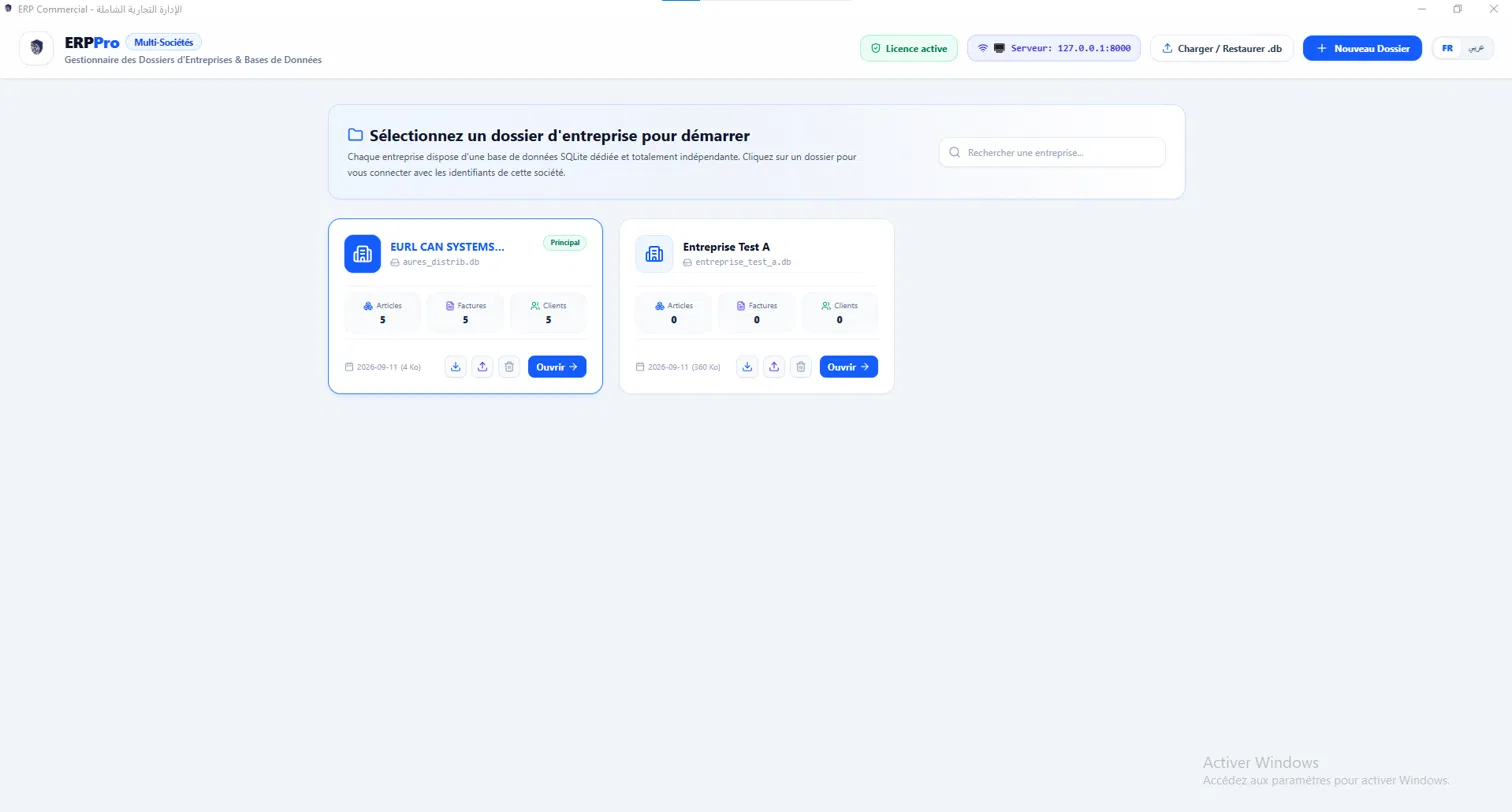Click the Clients tile on Entreprise Test A card

coord(839,313)
